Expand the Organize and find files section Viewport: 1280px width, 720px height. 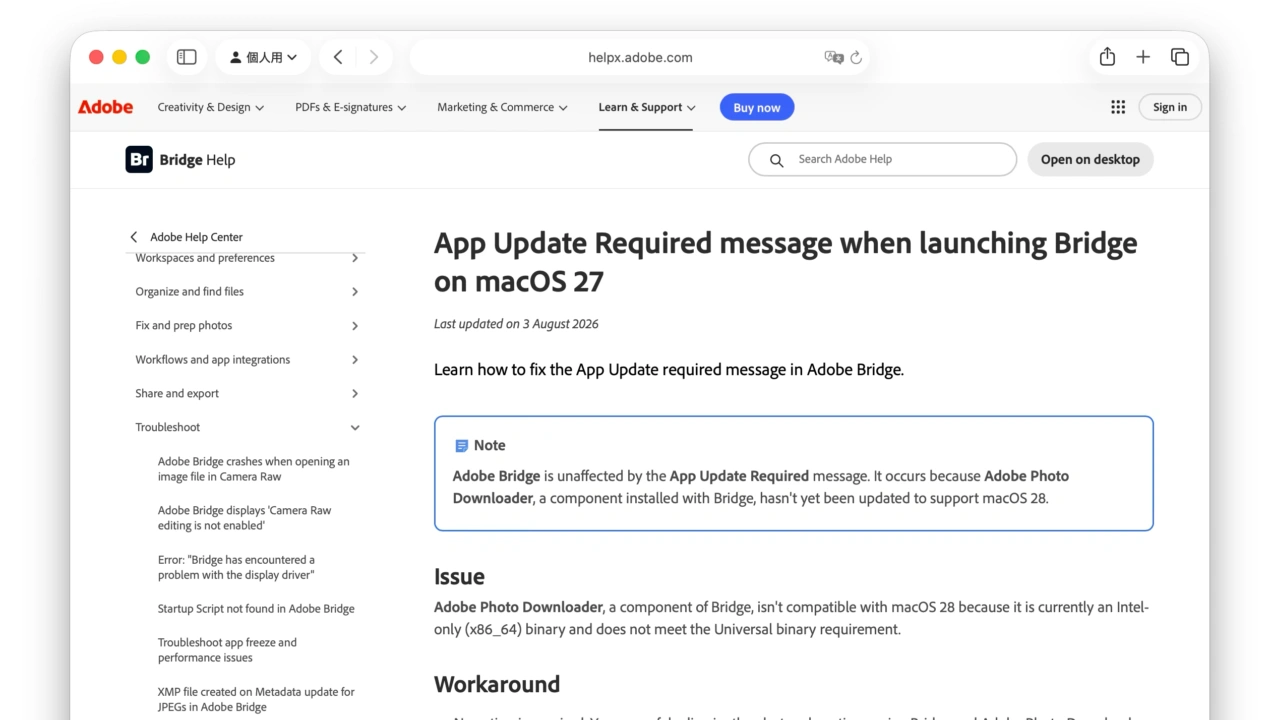[247, 292]
